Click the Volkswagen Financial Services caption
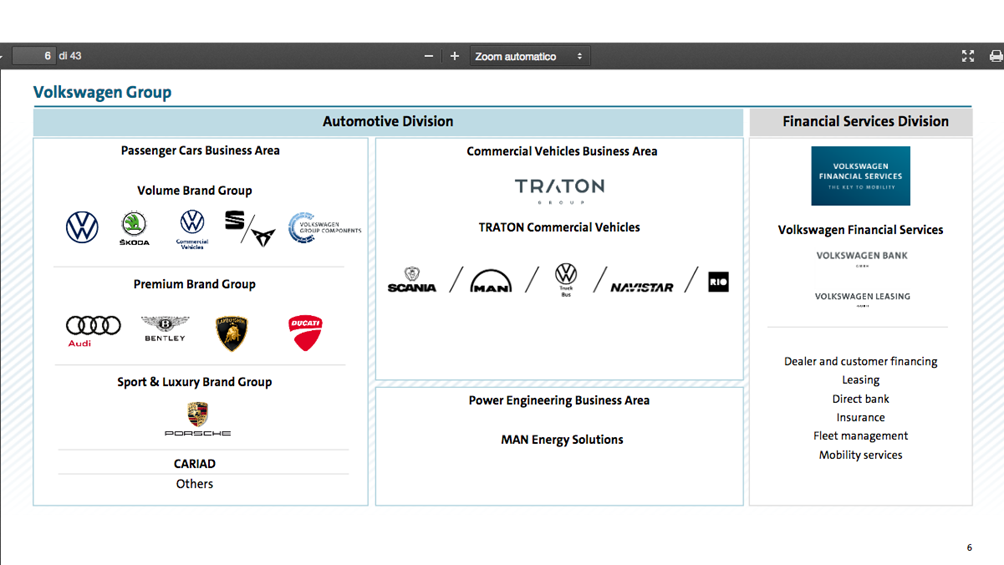This screenshot has width=1004, height=565. pos(861,230)
